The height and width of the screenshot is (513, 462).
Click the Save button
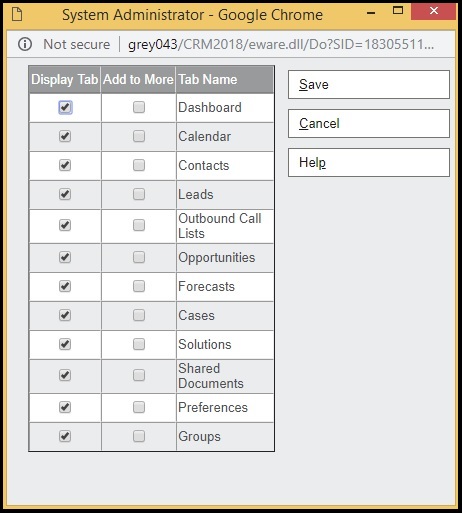click(x=369, y=84)
